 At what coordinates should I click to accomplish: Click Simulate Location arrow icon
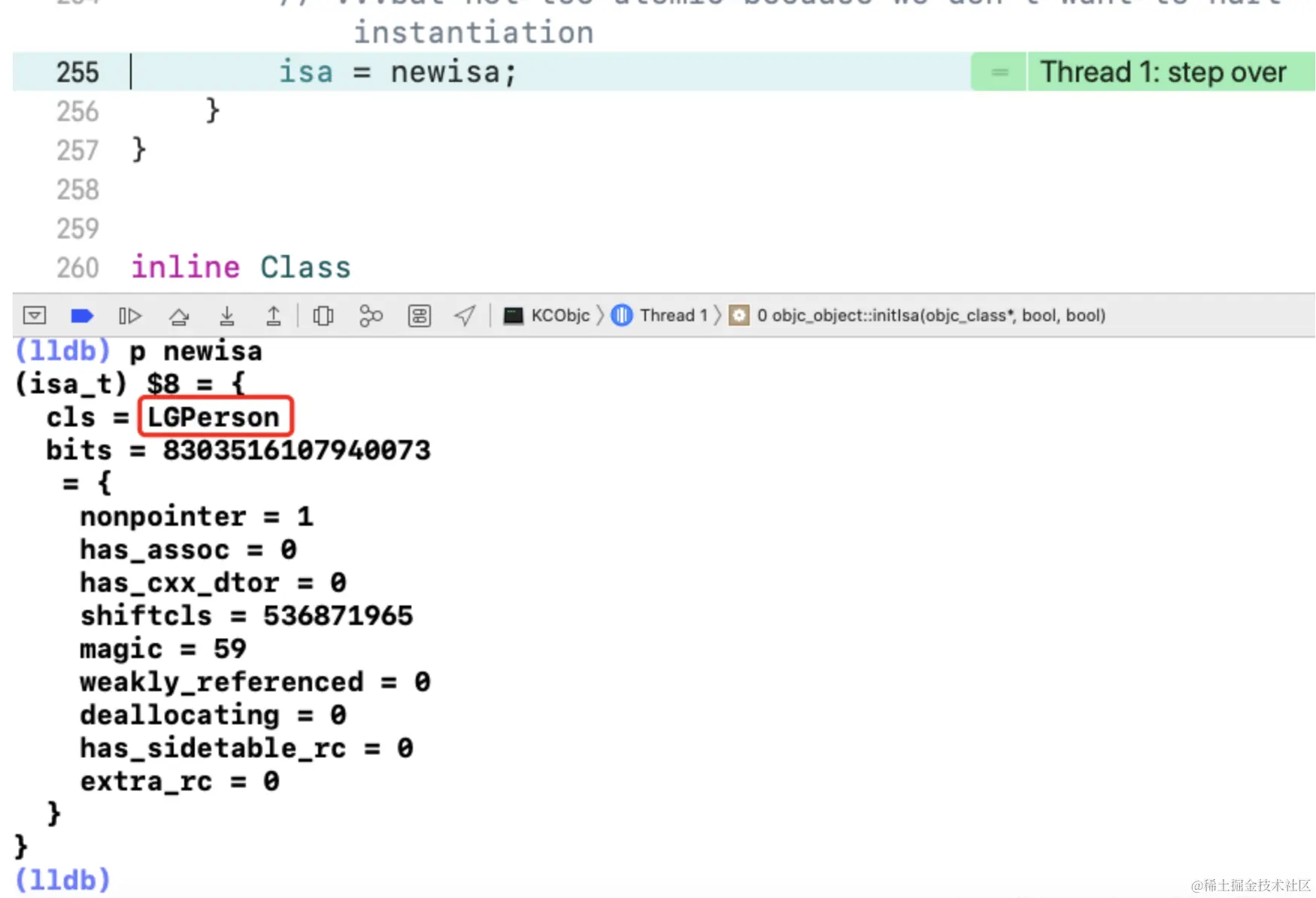465,316
